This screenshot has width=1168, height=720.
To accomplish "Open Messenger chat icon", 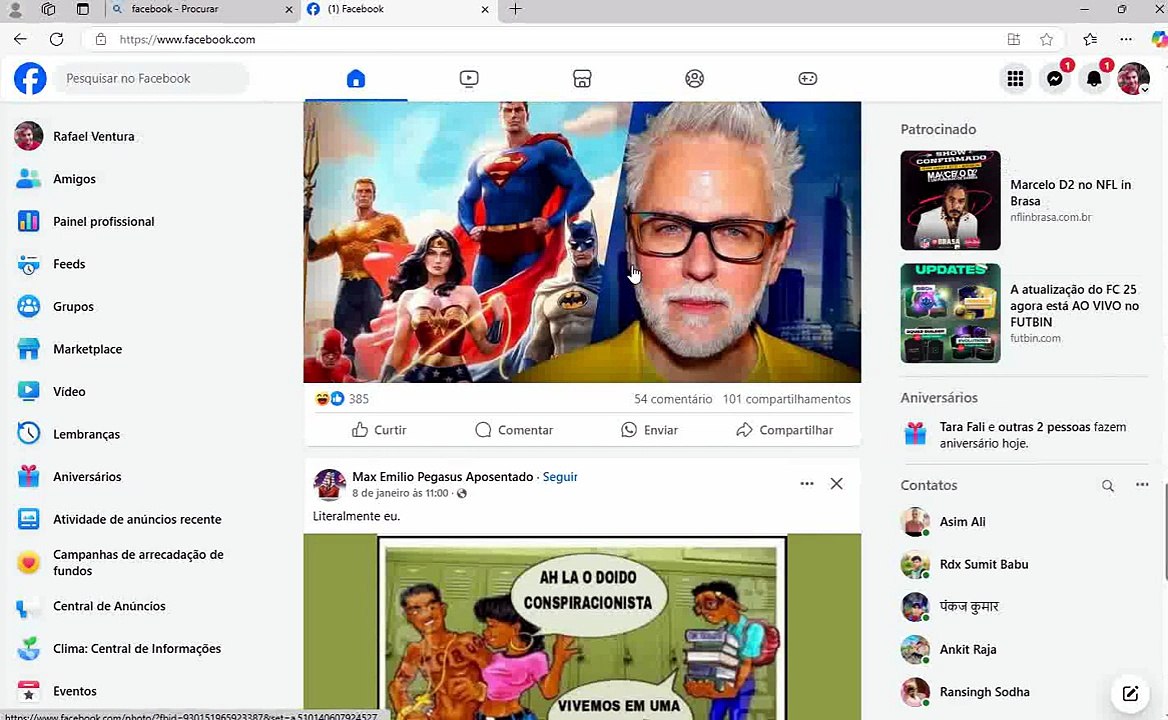I will coord(1055,79).
